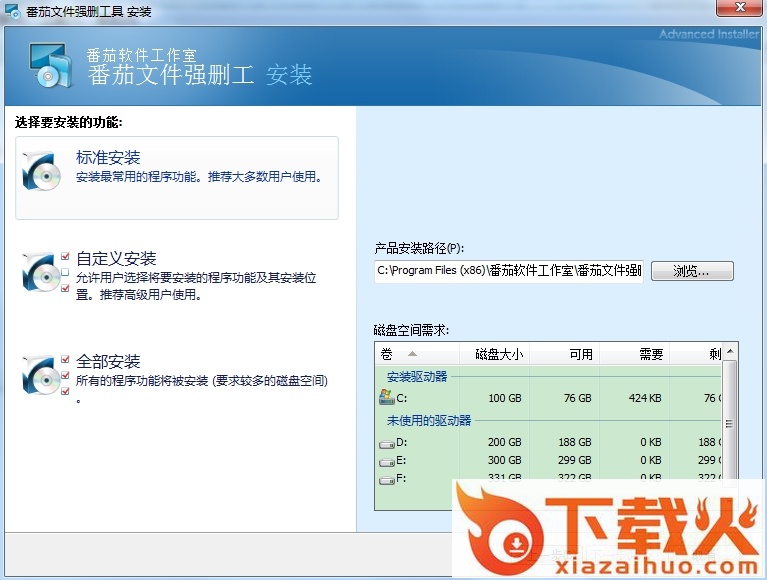Click the disk table vertical scrollbar thumb
The image size is (767, 580).
[729, 424]
